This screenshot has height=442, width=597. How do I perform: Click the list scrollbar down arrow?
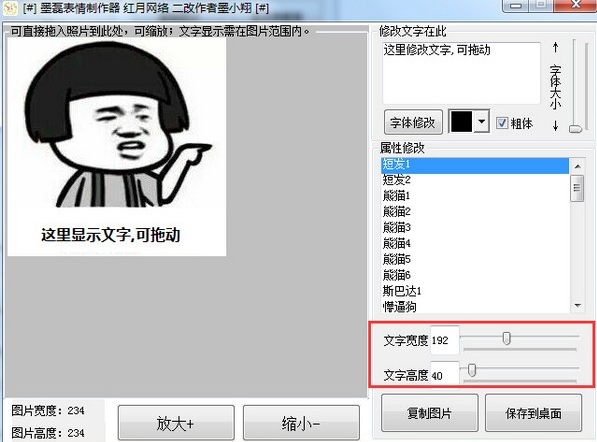pyautogui.click(x=577, y=305)
